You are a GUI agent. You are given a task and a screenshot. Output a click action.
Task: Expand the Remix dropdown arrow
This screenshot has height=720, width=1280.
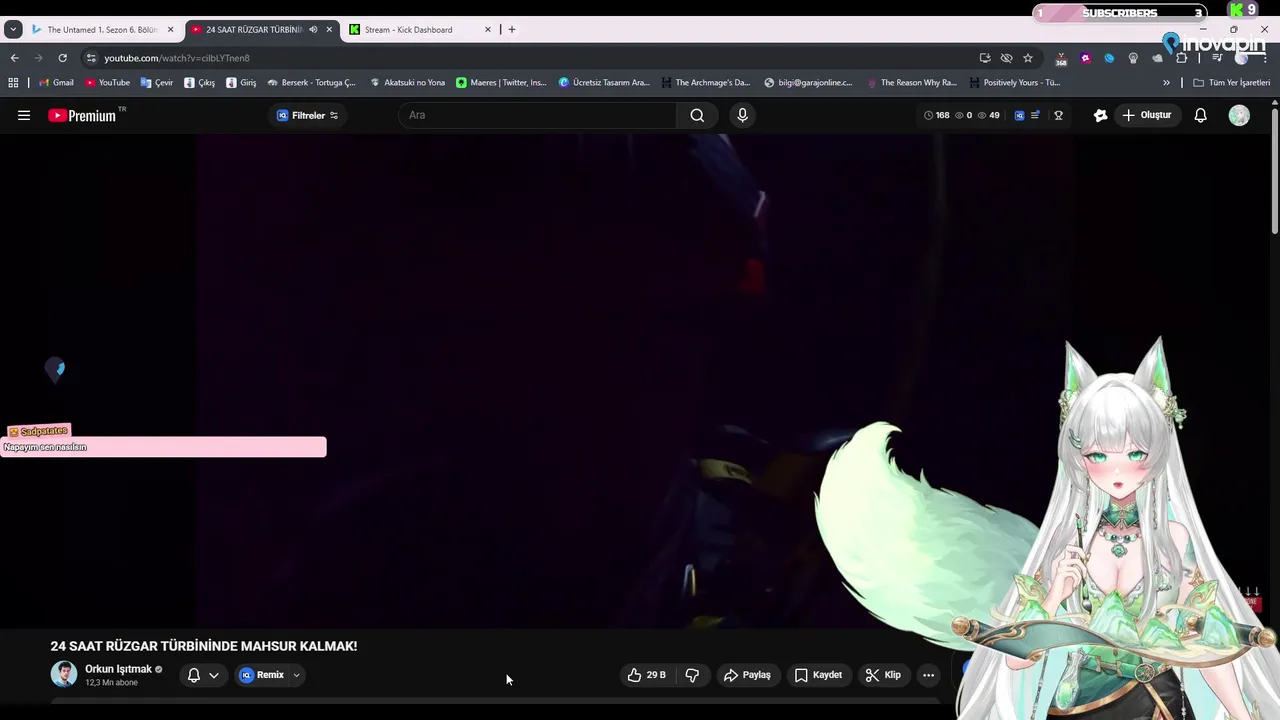[296, 675]
